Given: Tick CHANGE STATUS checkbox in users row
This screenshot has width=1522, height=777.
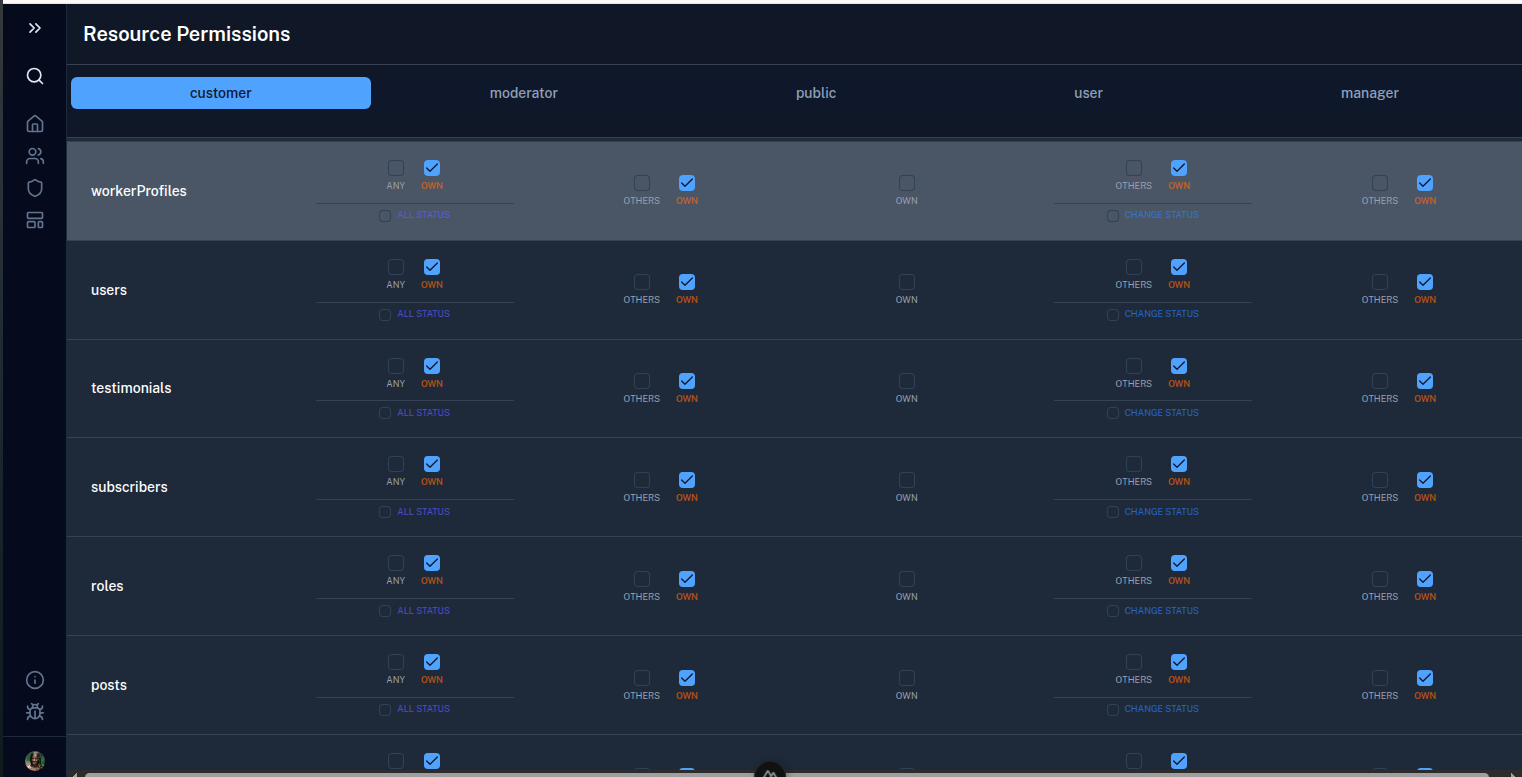Looking at the screenshot, I should [x=1113, y=315].
